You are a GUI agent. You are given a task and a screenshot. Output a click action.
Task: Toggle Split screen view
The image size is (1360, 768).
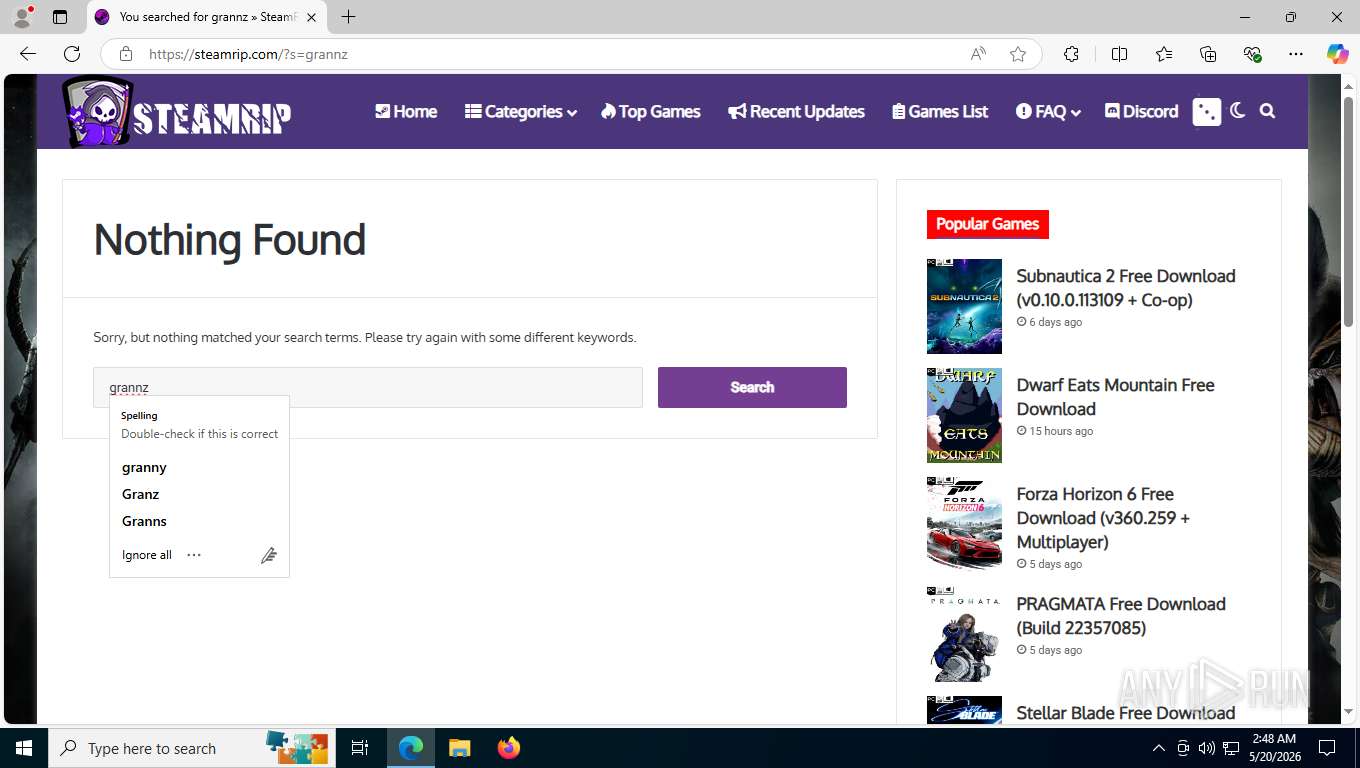1119,54
